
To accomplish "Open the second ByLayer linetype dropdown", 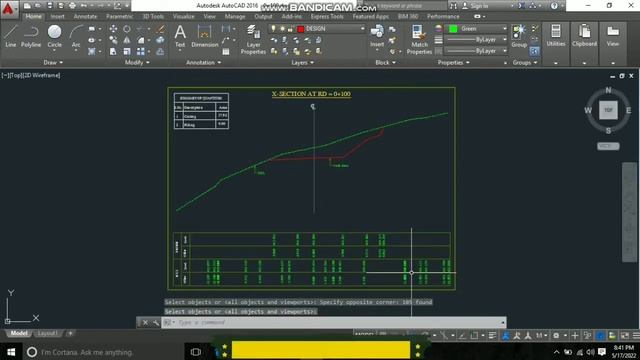I will (504, 51).
